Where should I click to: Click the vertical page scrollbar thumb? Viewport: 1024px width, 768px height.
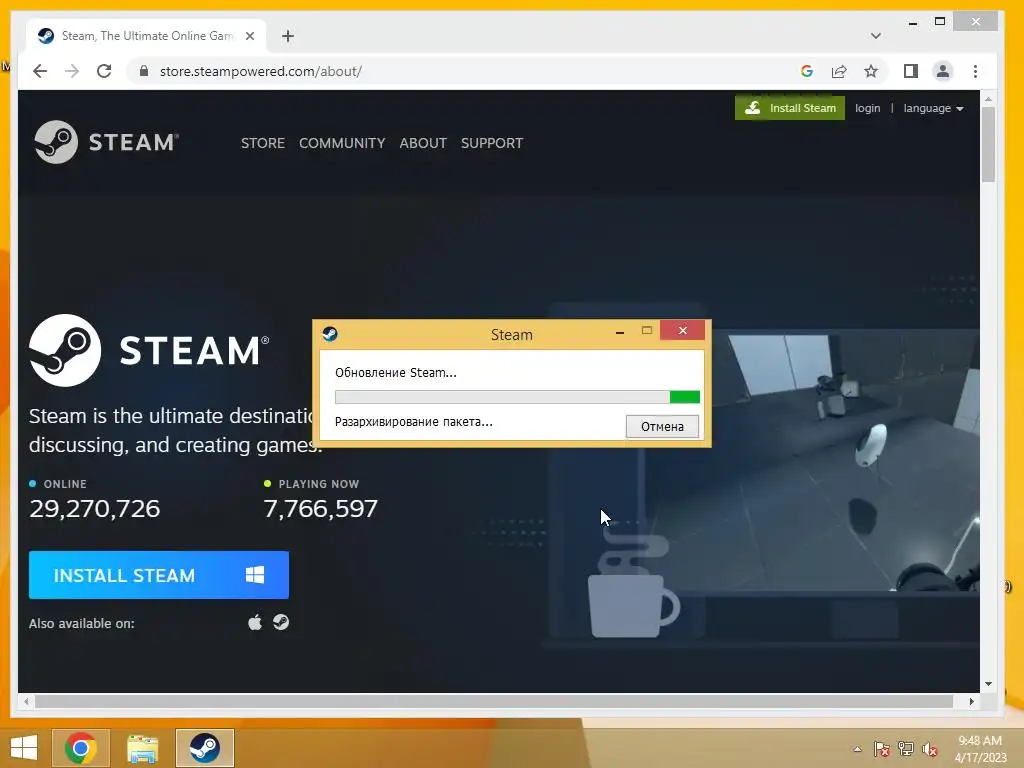point(988,144)
